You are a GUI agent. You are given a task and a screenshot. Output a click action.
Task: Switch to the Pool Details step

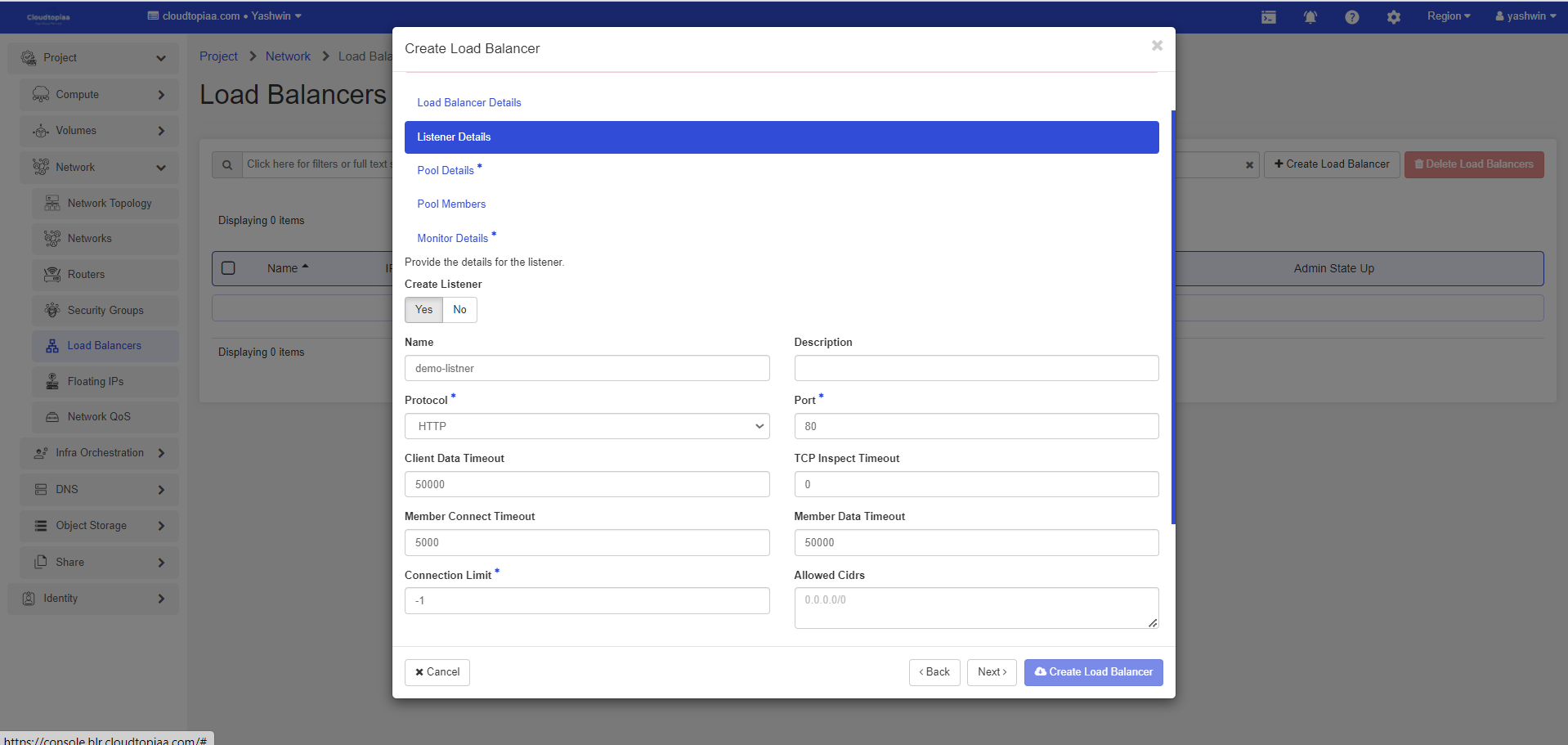(446, 171)
